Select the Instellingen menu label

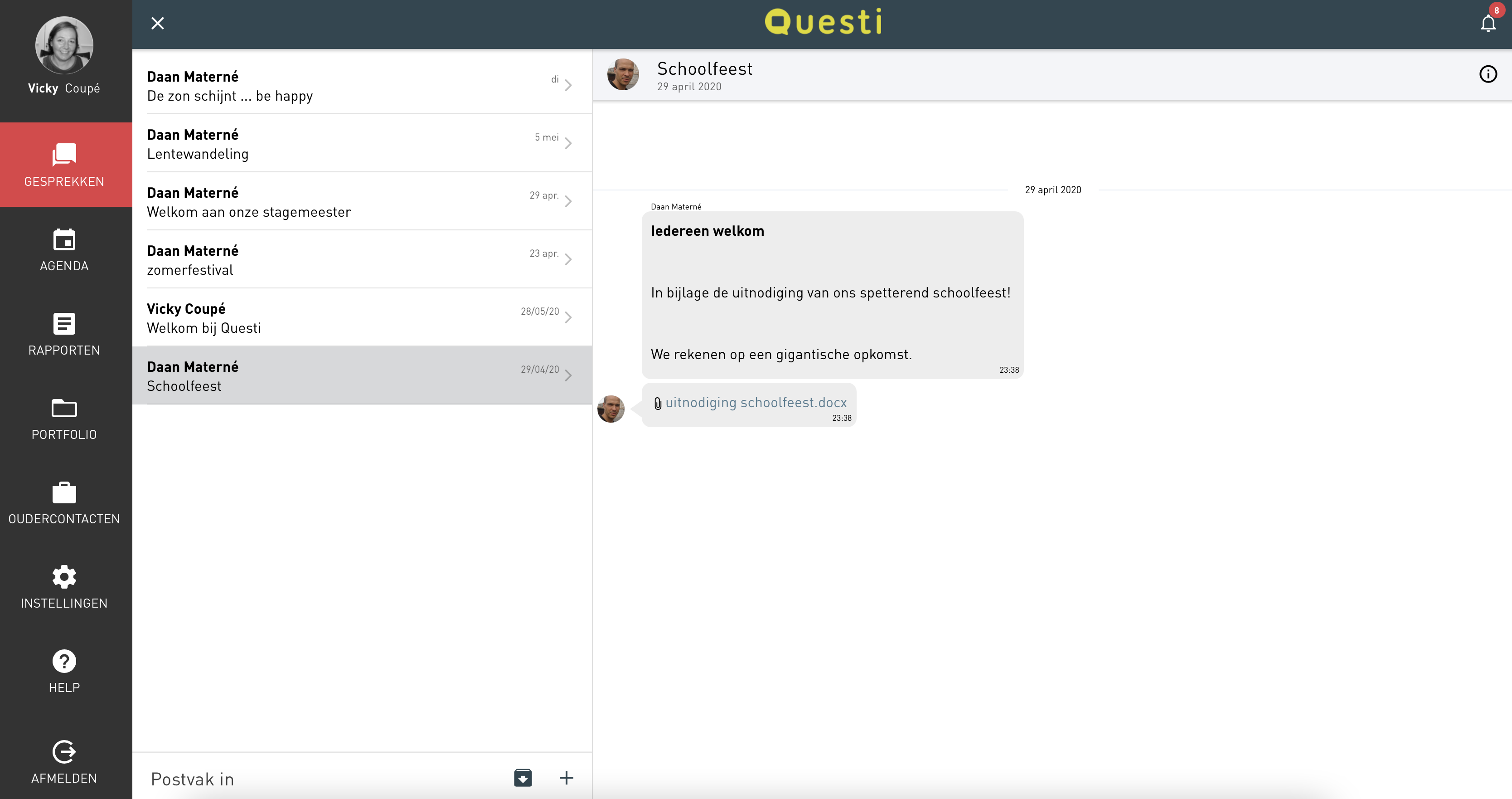(64, 604)
